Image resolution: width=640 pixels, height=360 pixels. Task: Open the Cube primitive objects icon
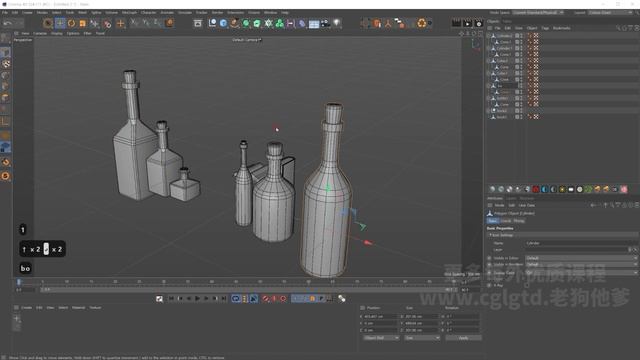coord(223,23)
